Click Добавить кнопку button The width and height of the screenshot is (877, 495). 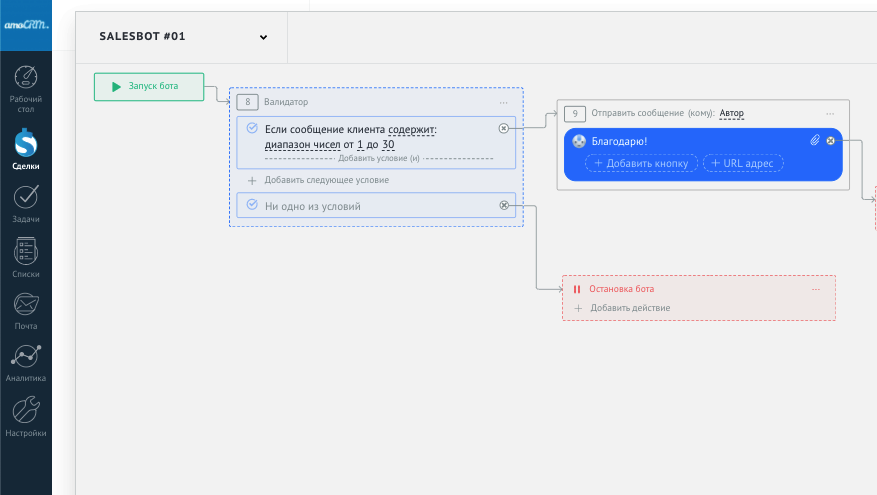(x=641, y=163)
